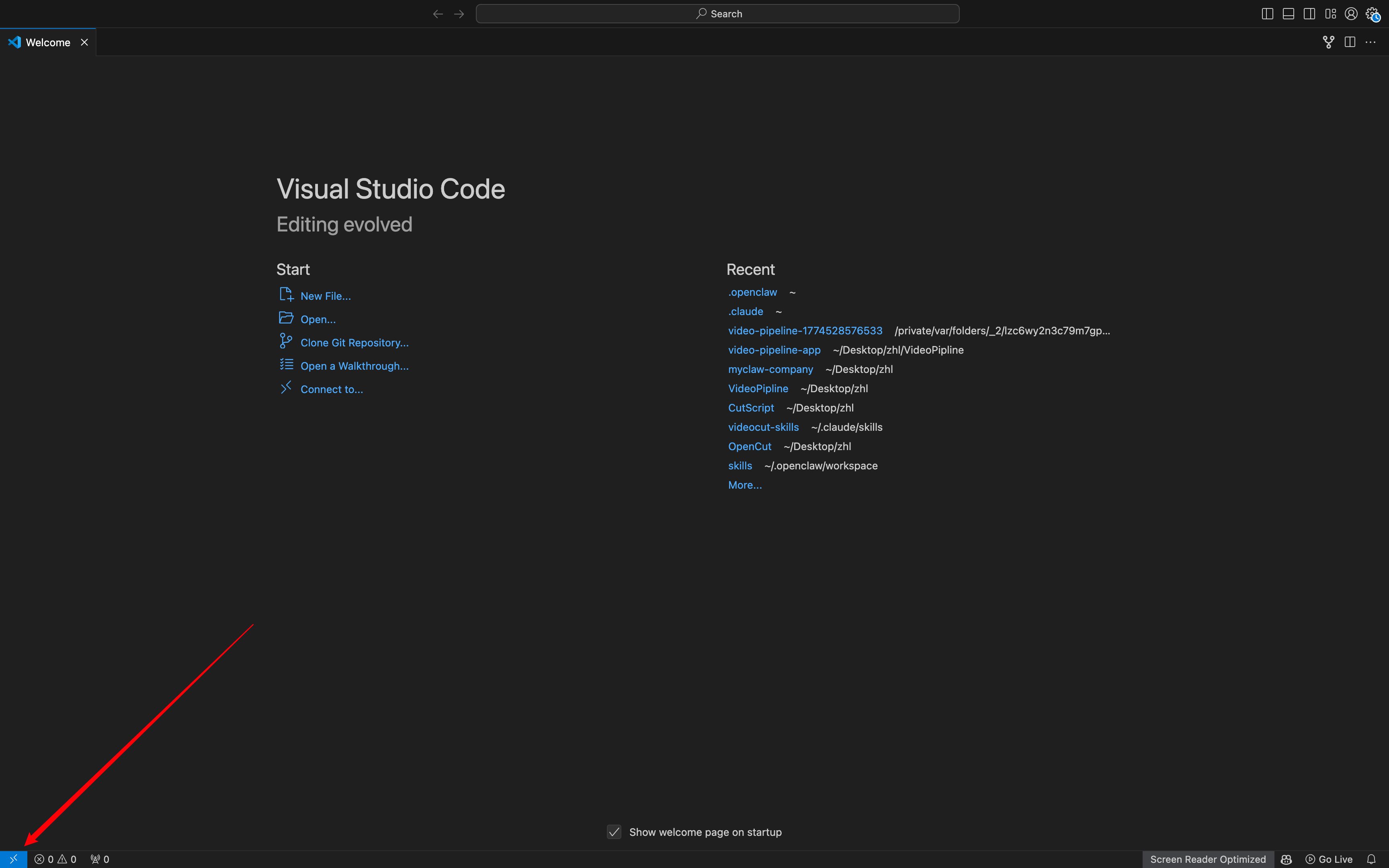Select the Welcome tab
1389x868 pixels.
coord(48,43)
